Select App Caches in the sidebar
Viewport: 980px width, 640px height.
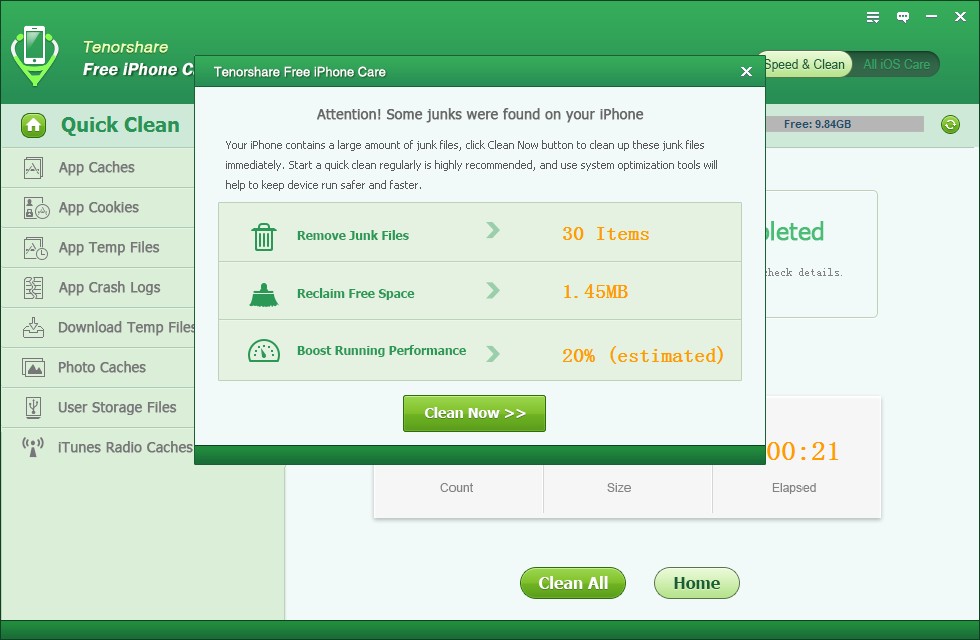click(x=99, y=168)
